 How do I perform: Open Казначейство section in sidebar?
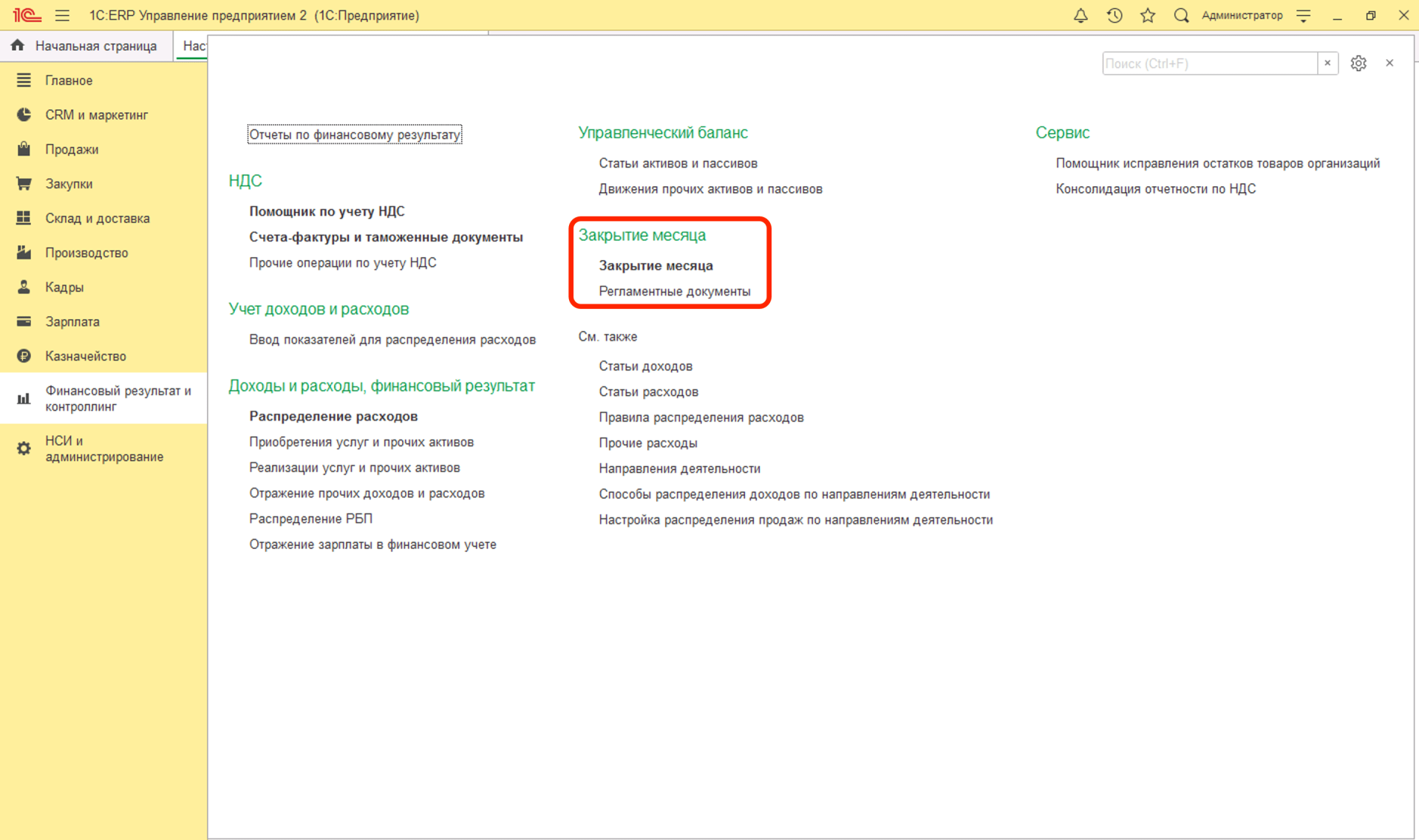pyautogui.click(x=86, y=356)
